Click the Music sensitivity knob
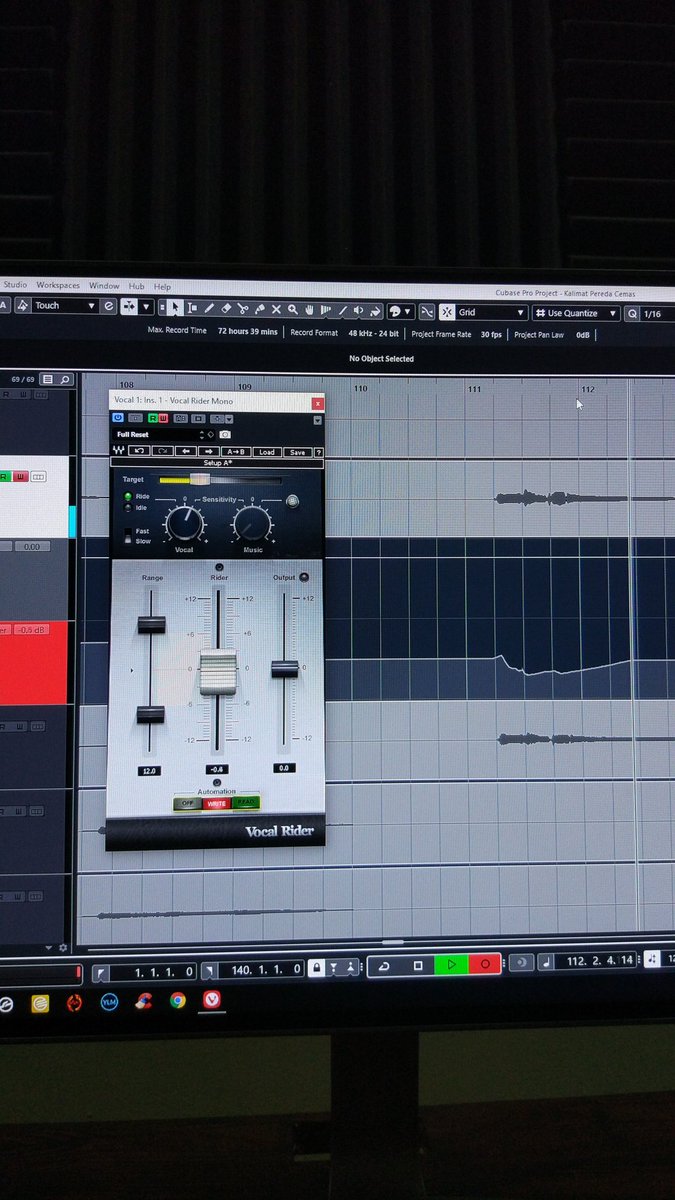This screenshot has width=675, height=1200. coord(252,523)
